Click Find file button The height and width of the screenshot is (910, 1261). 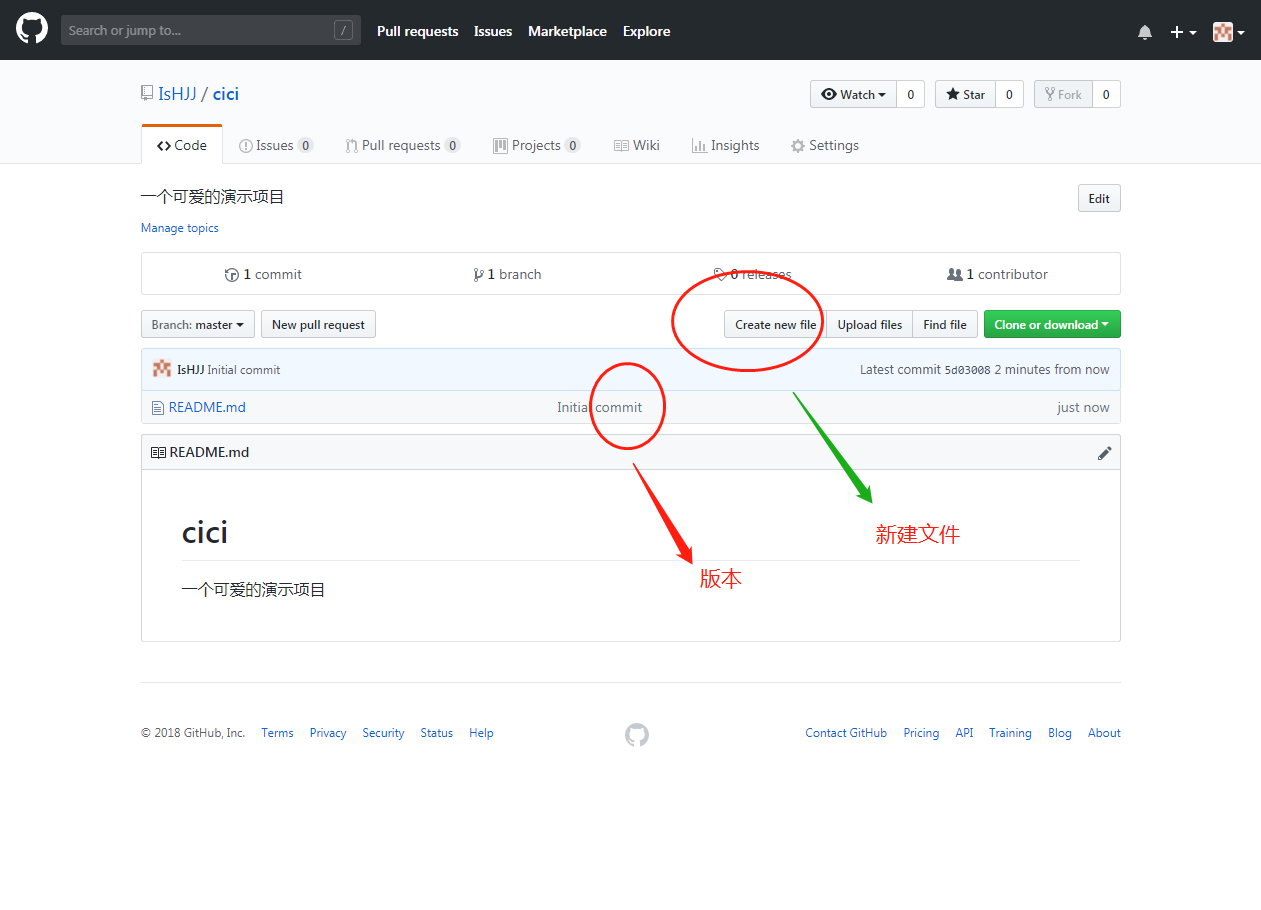coord(945,324)
